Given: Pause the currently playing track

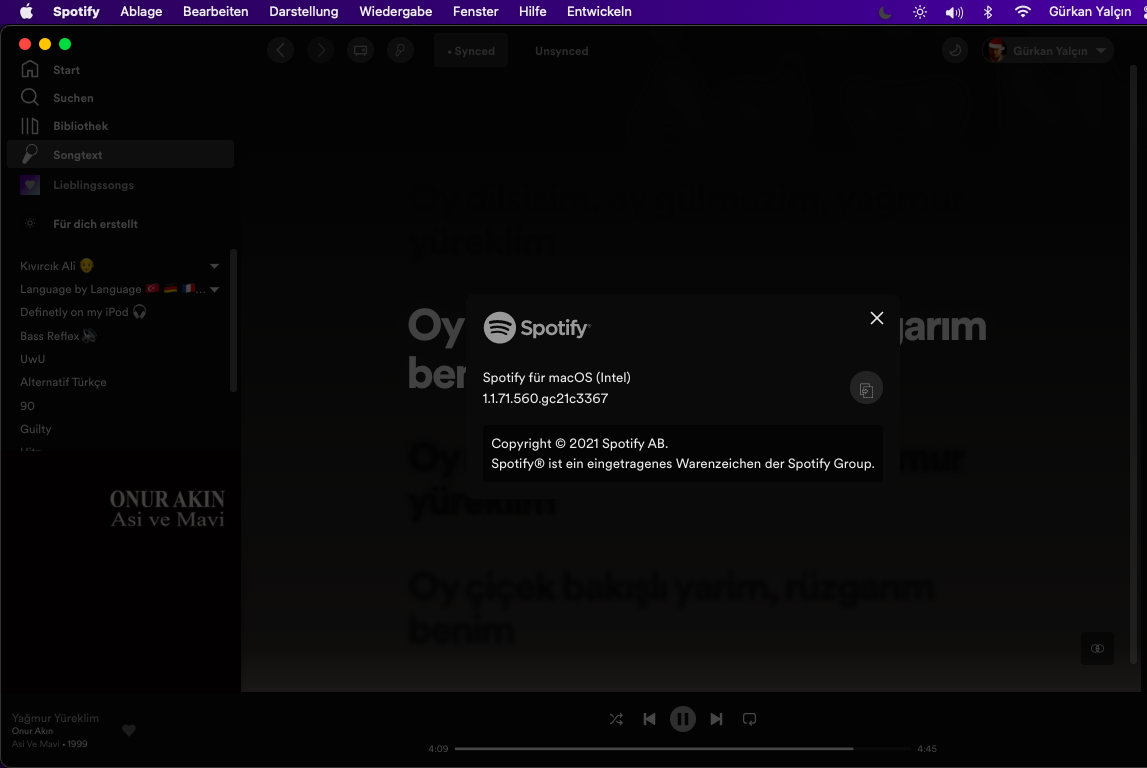Looking at the screenshot, I should click(683, 719).
